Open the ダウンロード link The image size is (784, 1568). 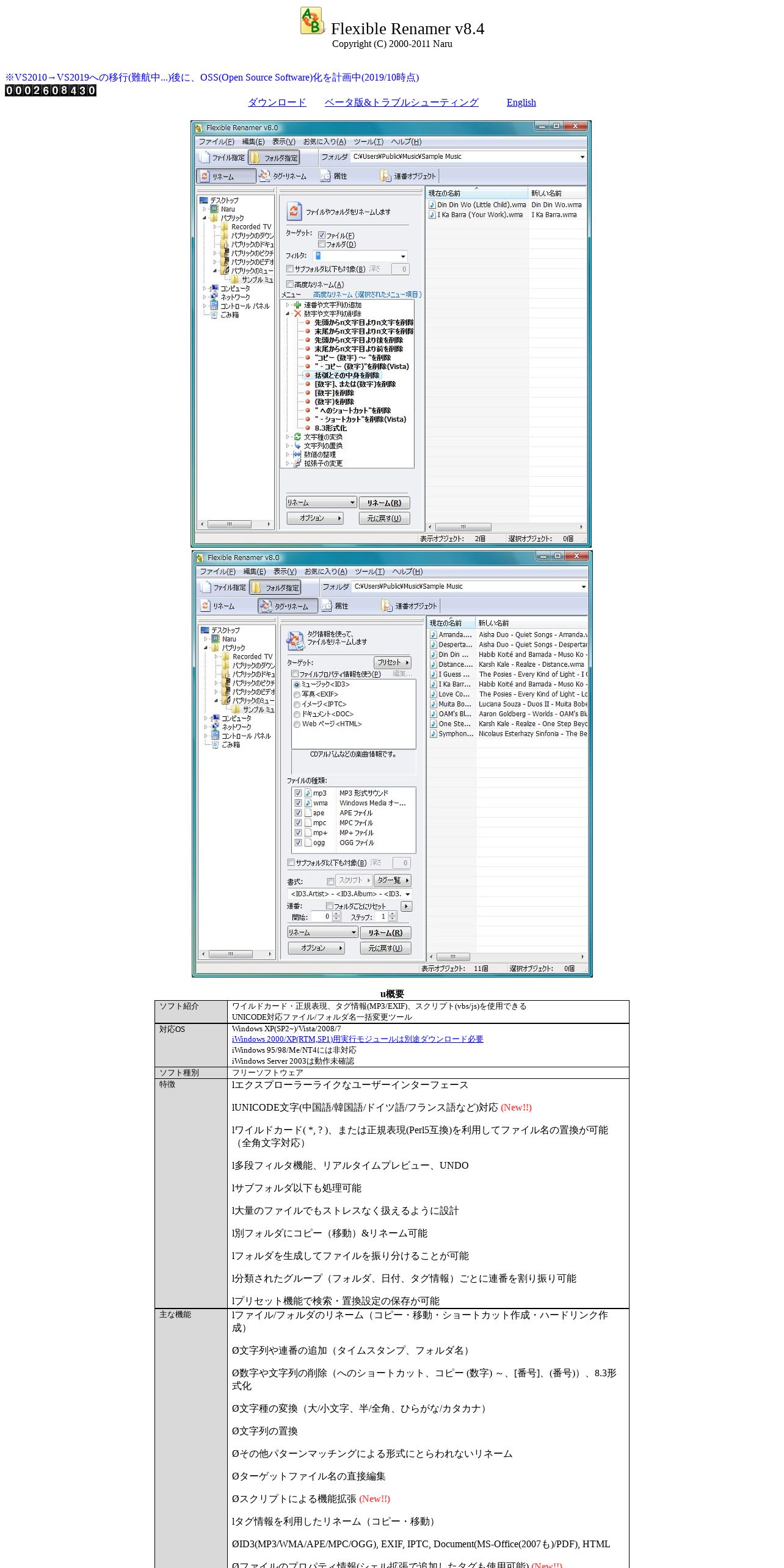(x=277, y=103)
